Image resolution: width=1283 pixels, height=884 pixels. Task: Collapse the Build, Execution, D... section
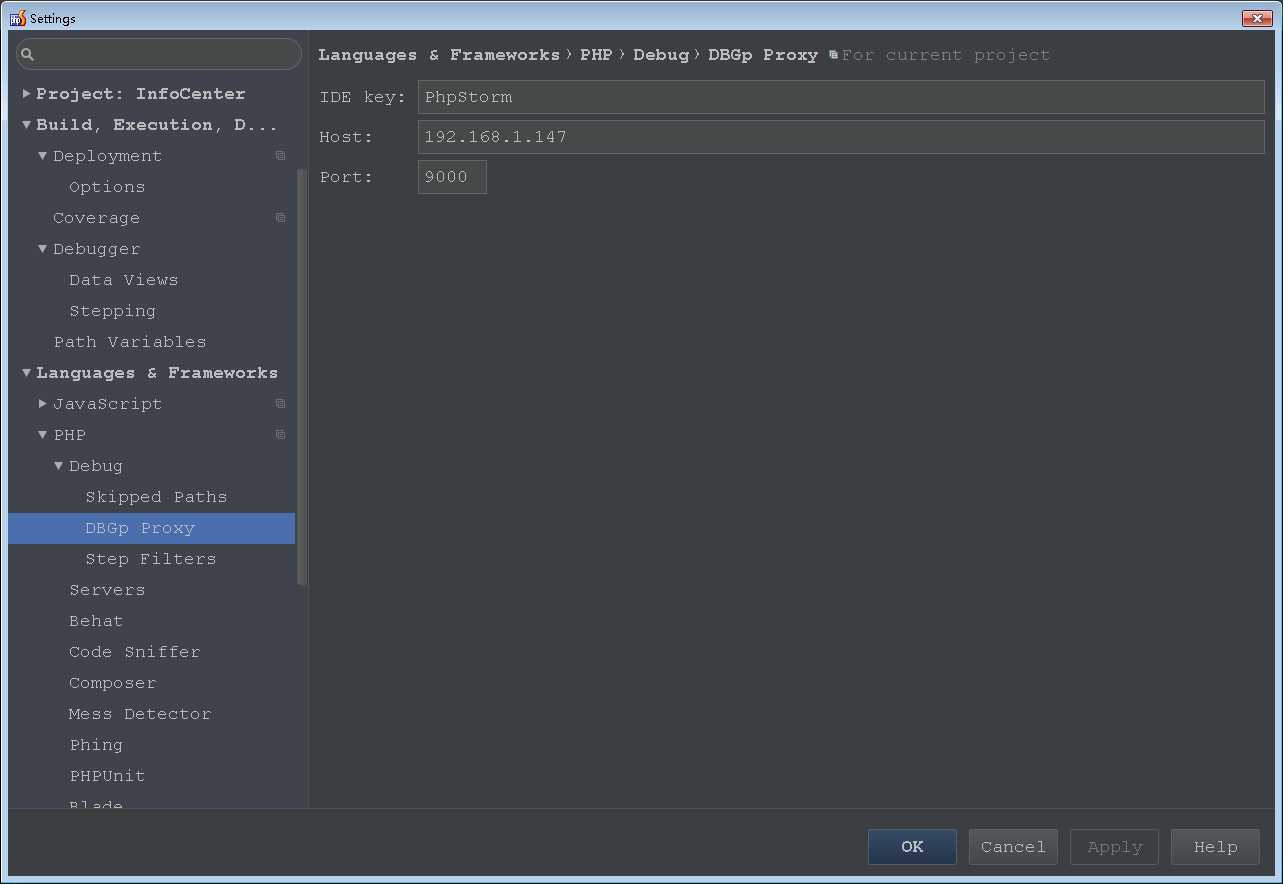[x=26, y=125]
